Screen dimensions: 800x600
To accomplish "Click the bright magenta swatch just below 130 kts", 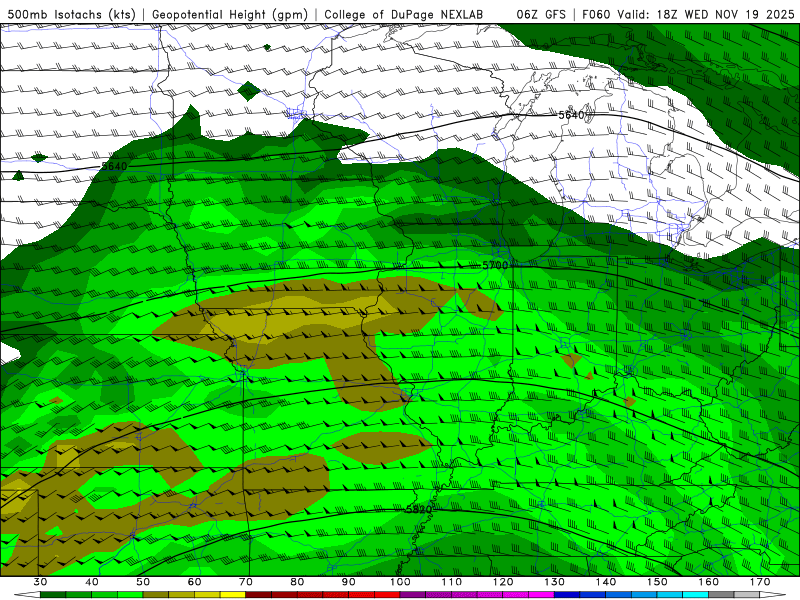I will (x=542, y=595).
